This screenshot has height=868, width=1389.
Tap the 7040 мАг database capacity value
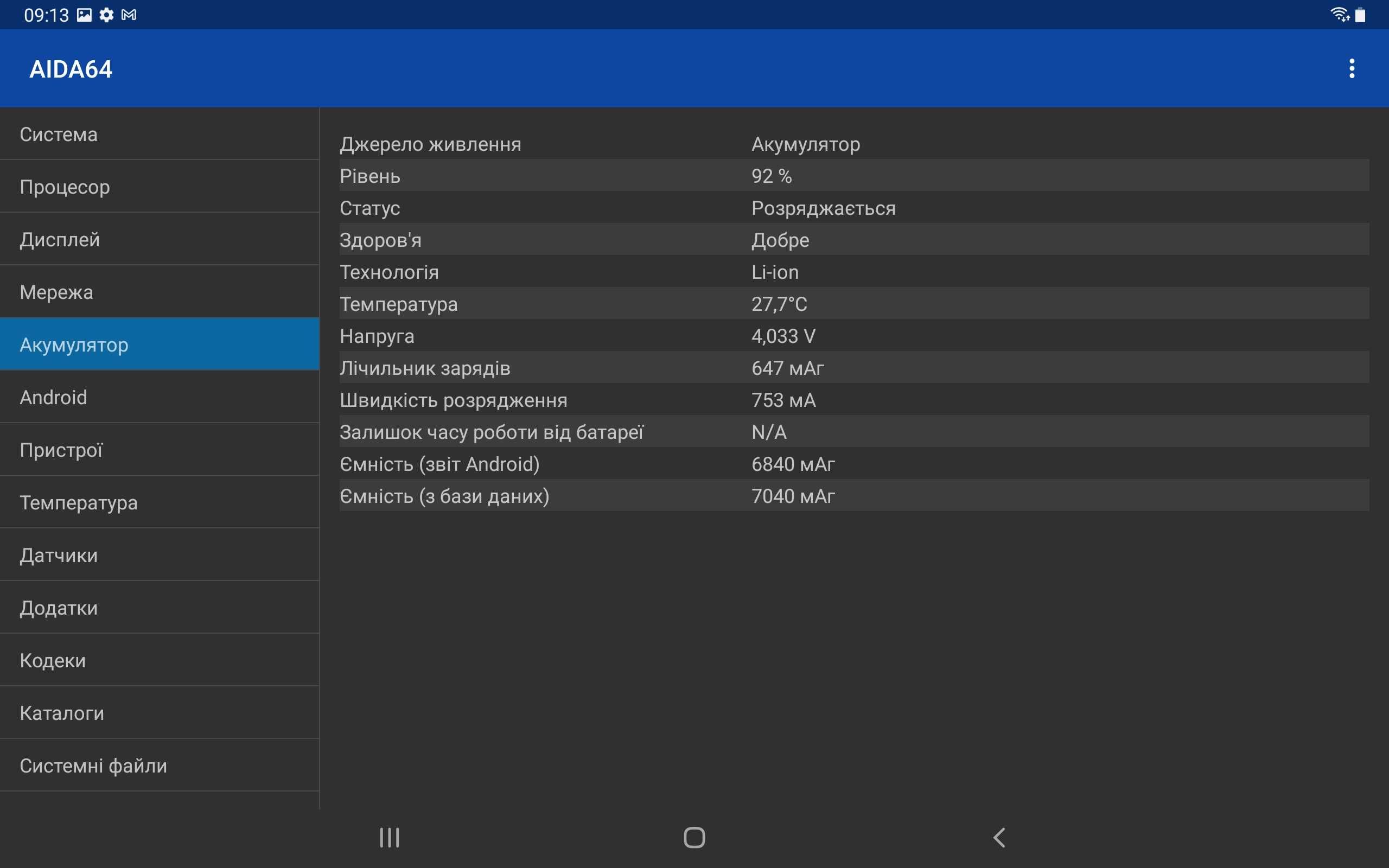[x=793, y=496]
